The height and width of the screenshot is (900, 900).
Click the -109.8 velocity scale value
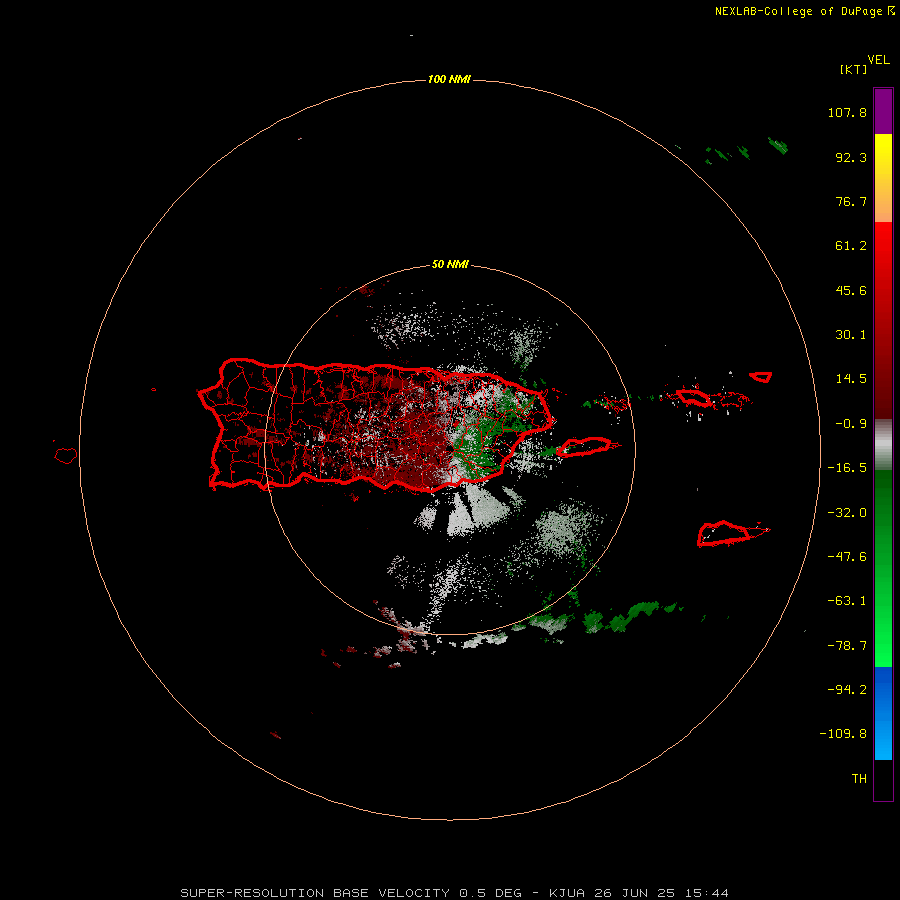pos(843,734)
